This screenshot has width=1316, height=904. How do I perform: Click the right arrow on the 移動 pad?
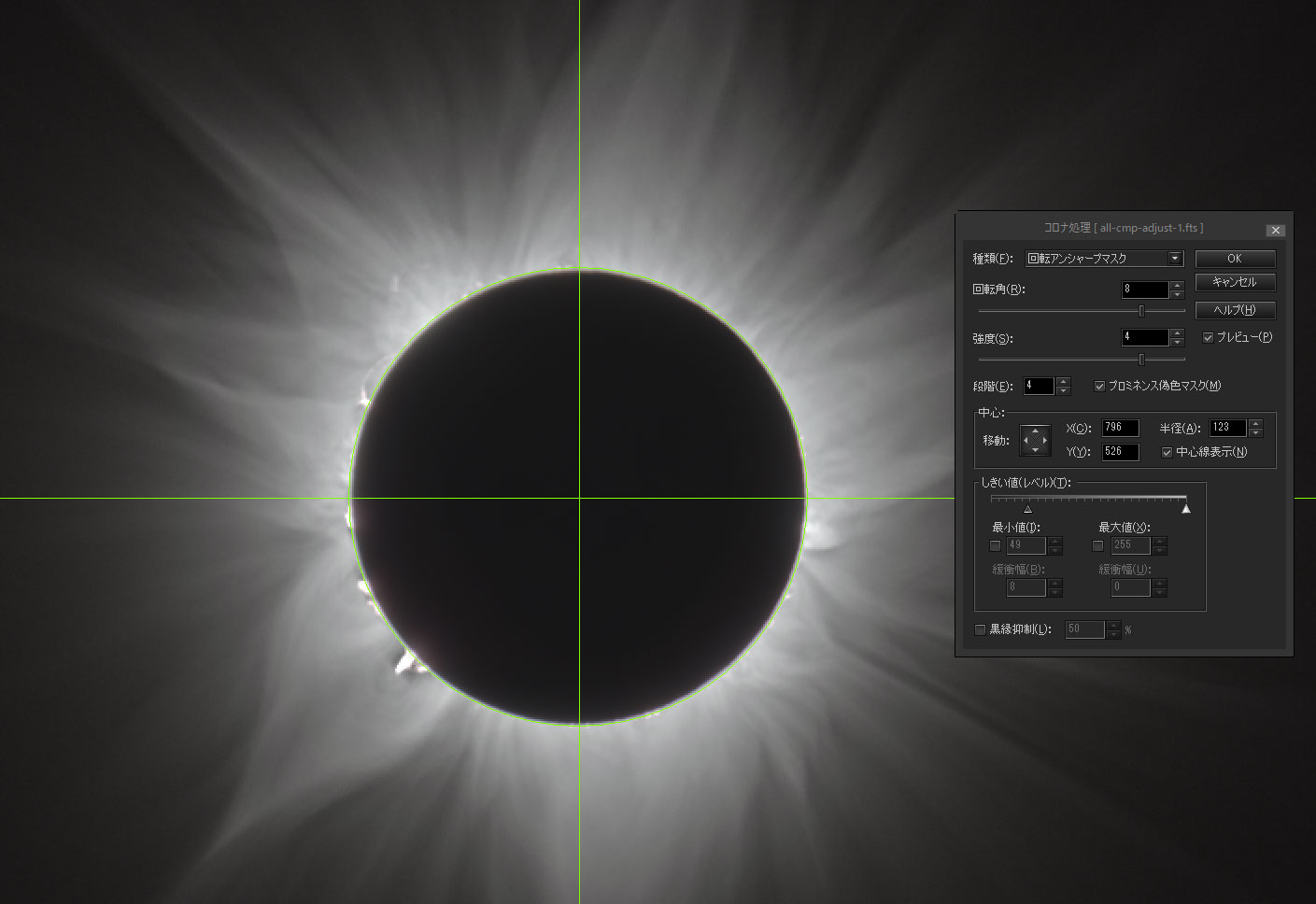point(1046,441)
